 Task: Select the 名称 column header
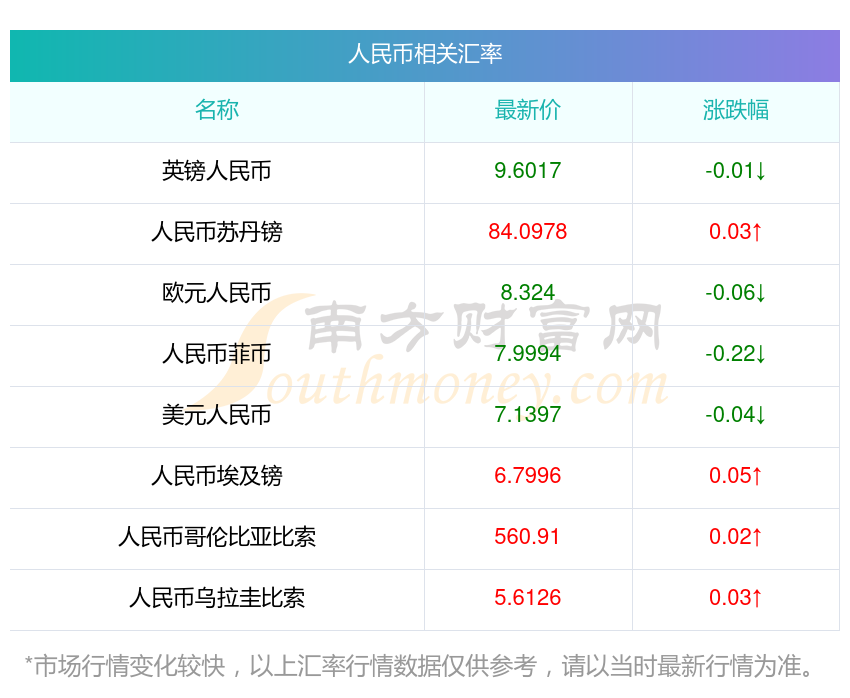point(217,109)
